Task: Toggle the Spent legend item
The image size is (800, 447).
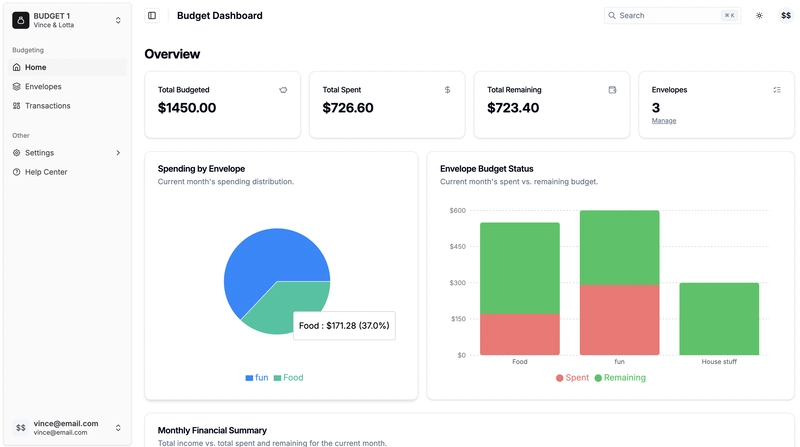Action: (572, 378)
